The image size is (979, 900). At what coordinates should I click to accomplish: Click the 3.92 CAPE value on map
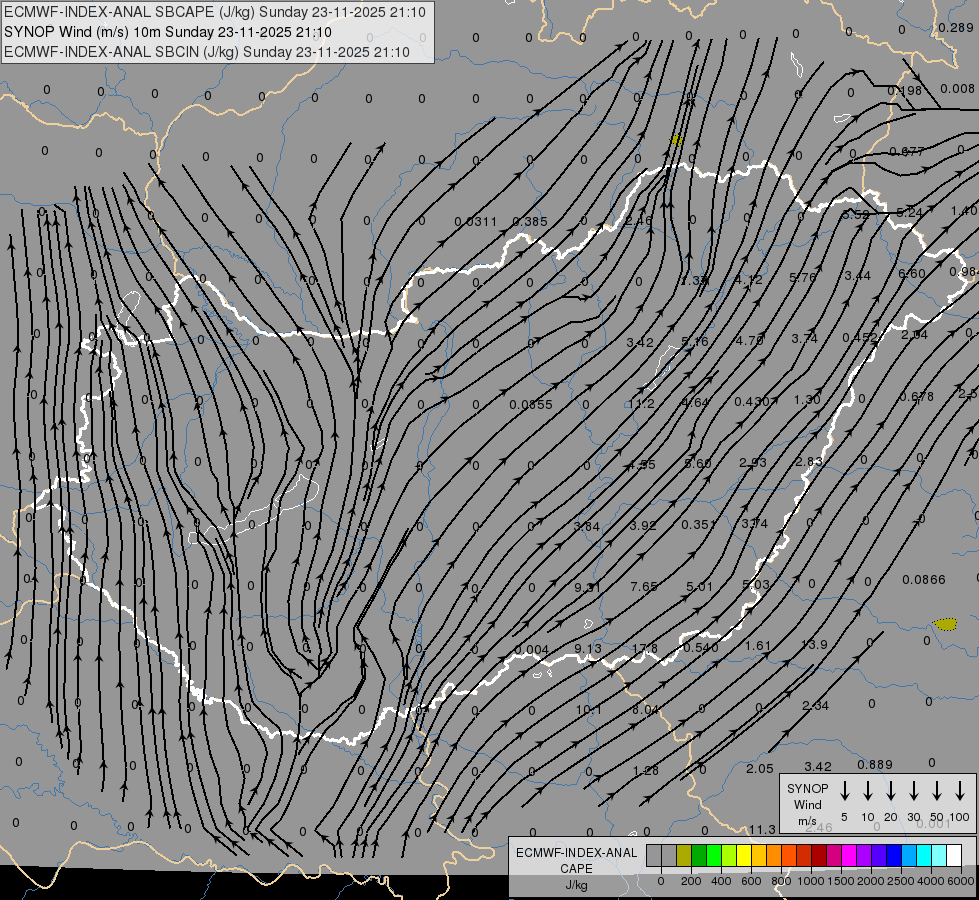pyautogui.click(x=642, y=525)
